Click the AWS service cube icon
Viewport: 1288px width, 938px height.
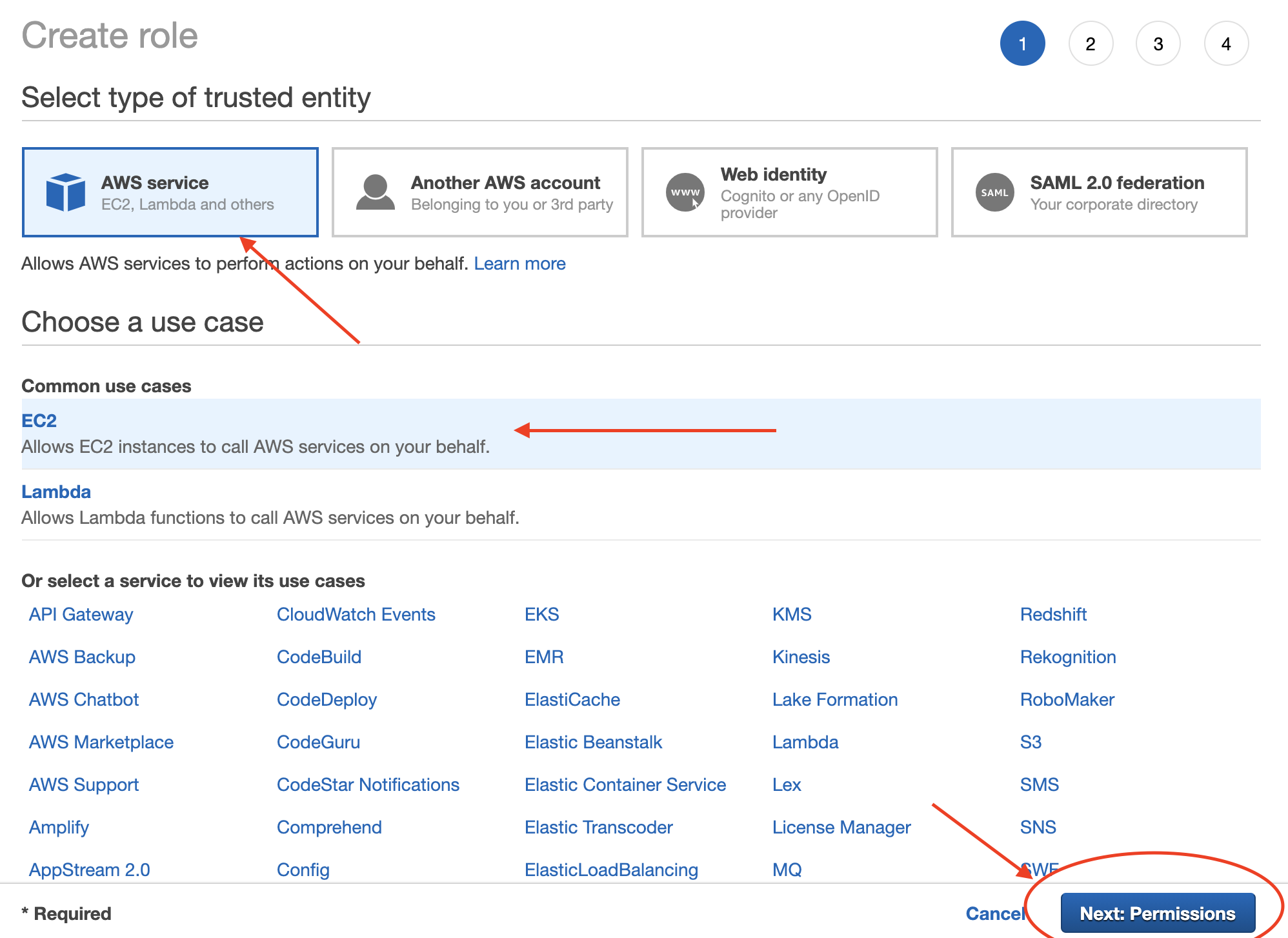click(65, 192)
